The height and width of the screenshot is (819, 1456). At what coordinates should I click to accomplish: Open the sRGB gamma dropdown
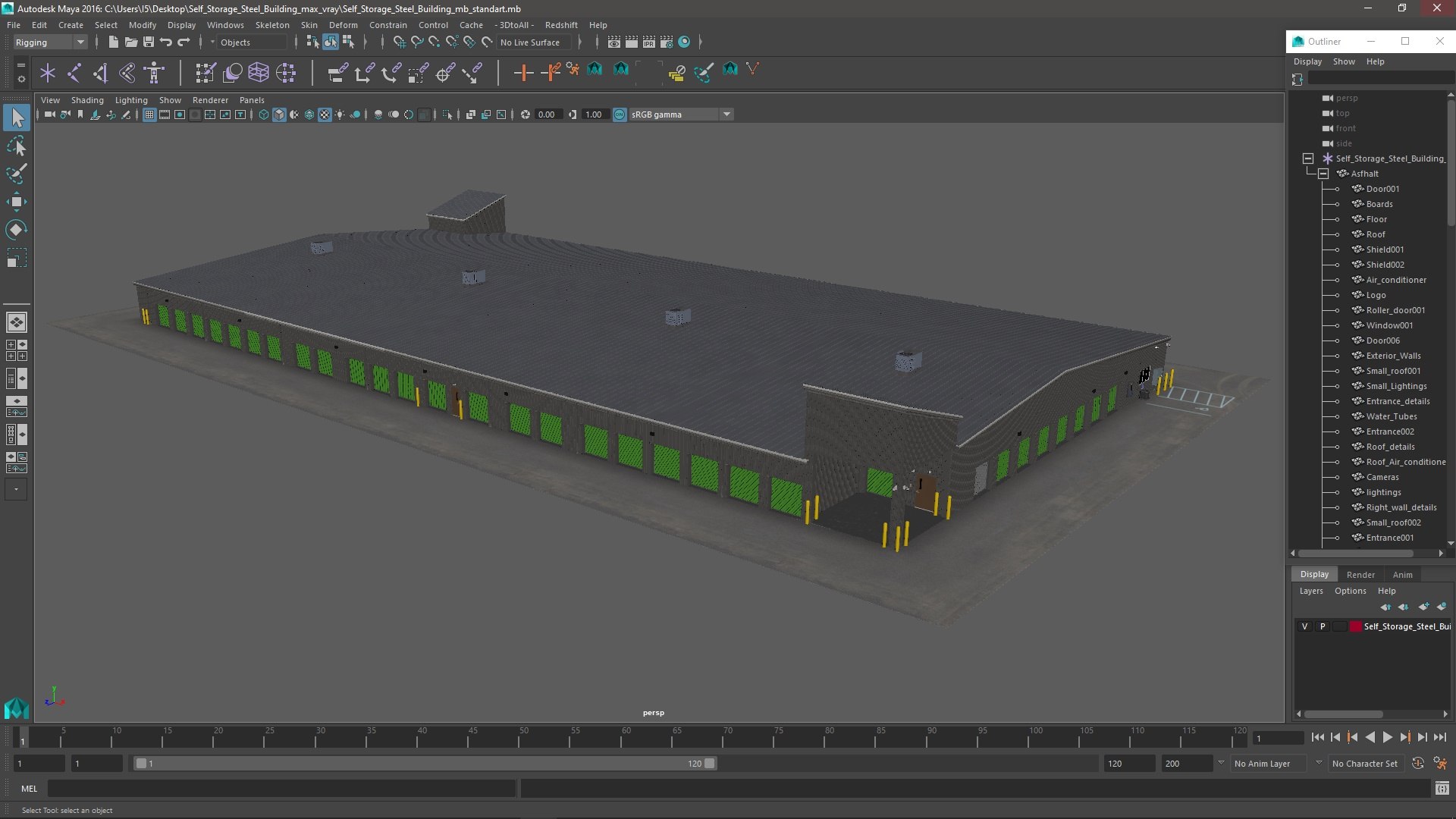click(x=681, y=115)
